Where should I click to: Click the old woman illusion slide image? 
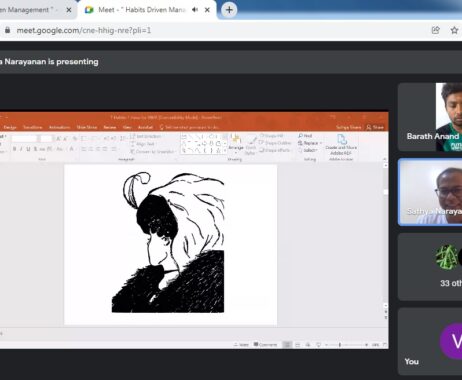click(x=168, y=242)
